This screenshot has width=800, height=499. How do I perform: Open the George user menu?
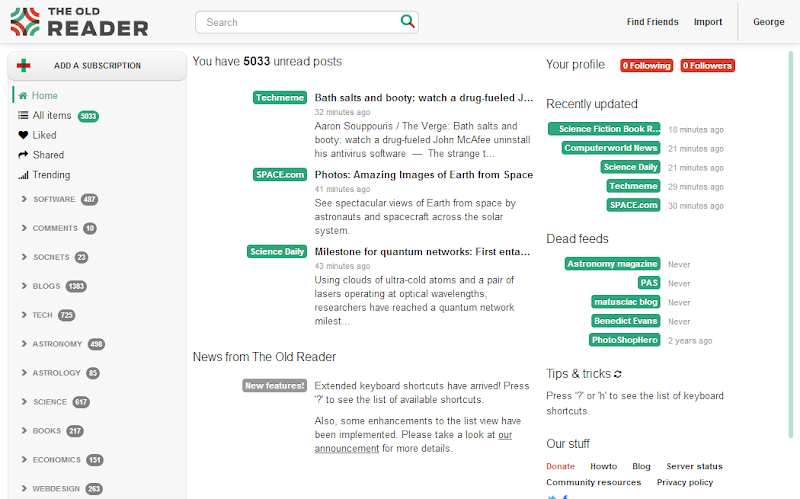click(768, 22)
